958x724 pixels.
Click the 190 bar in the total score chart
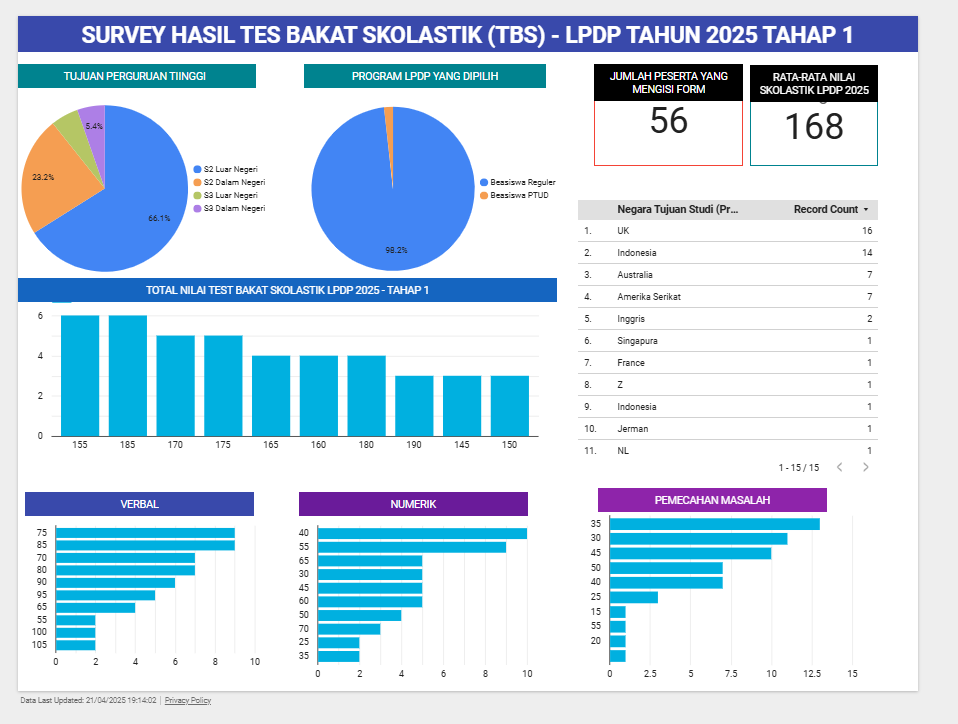click(x=414, y=406)
